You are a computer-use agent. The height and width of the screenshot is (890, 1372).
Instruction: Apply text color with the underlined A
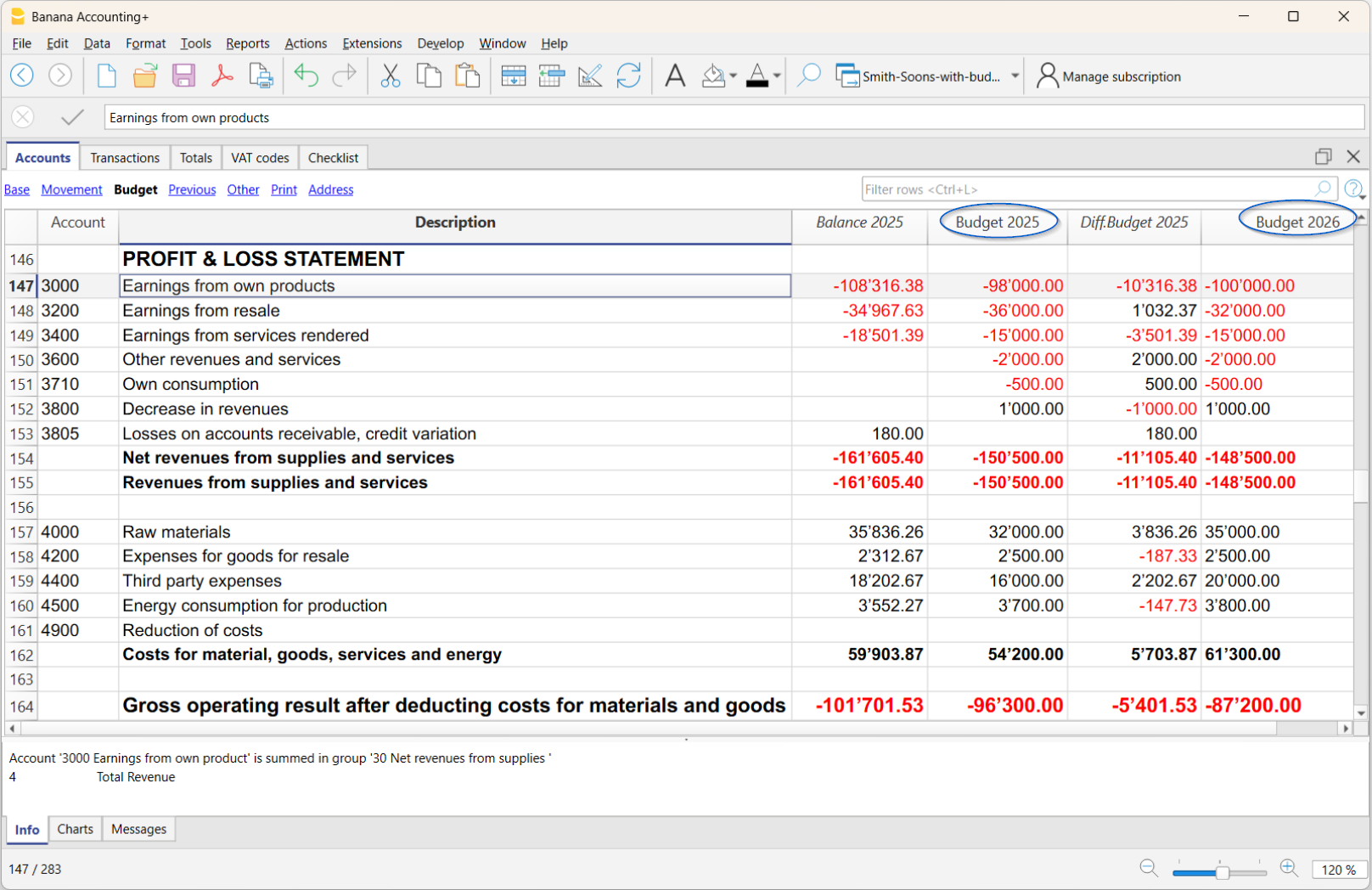(x=757, y=76)
